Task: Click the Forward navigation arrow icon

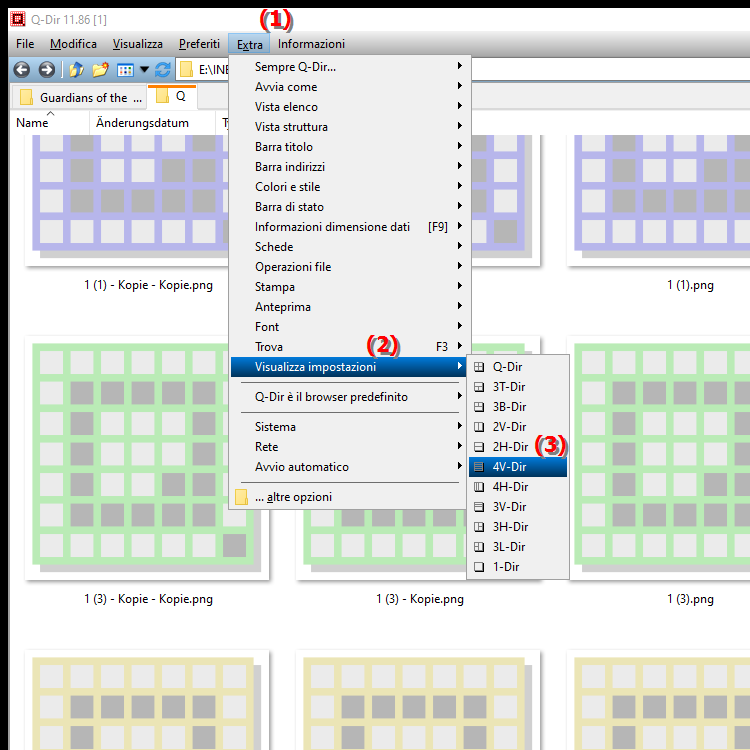Action: [46, 70]
